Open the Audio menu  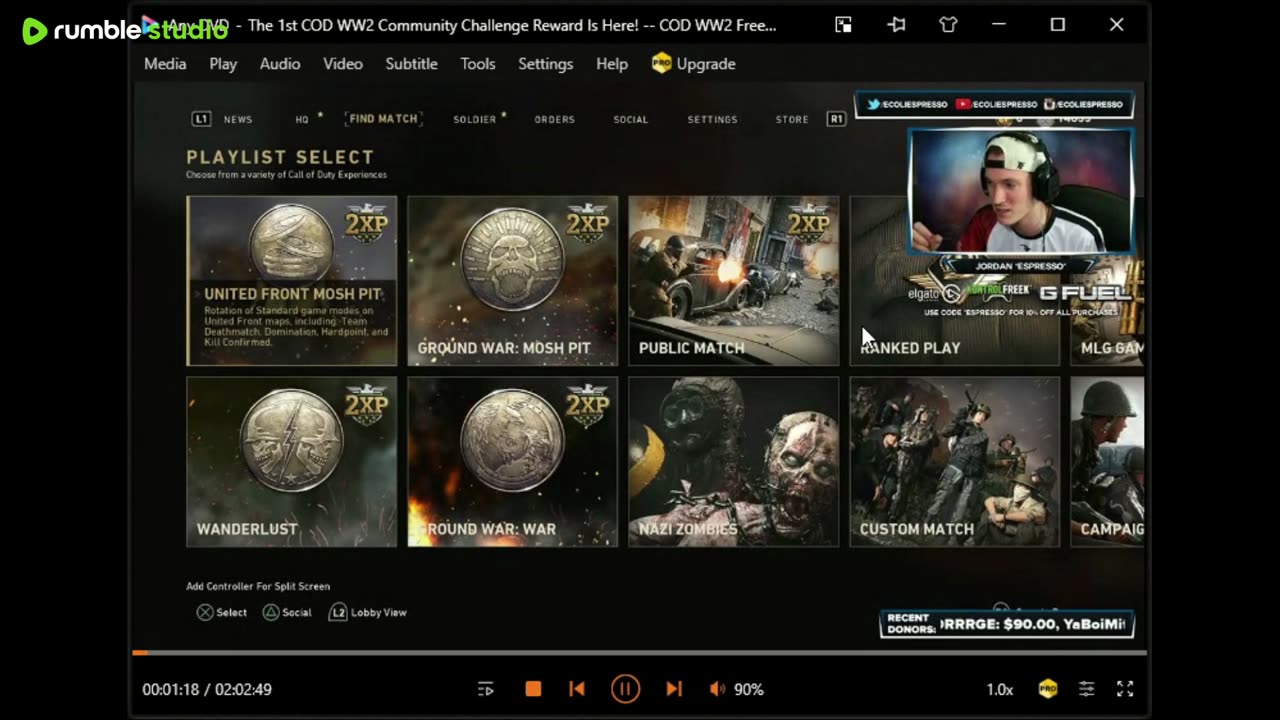(x=280, y=64)
